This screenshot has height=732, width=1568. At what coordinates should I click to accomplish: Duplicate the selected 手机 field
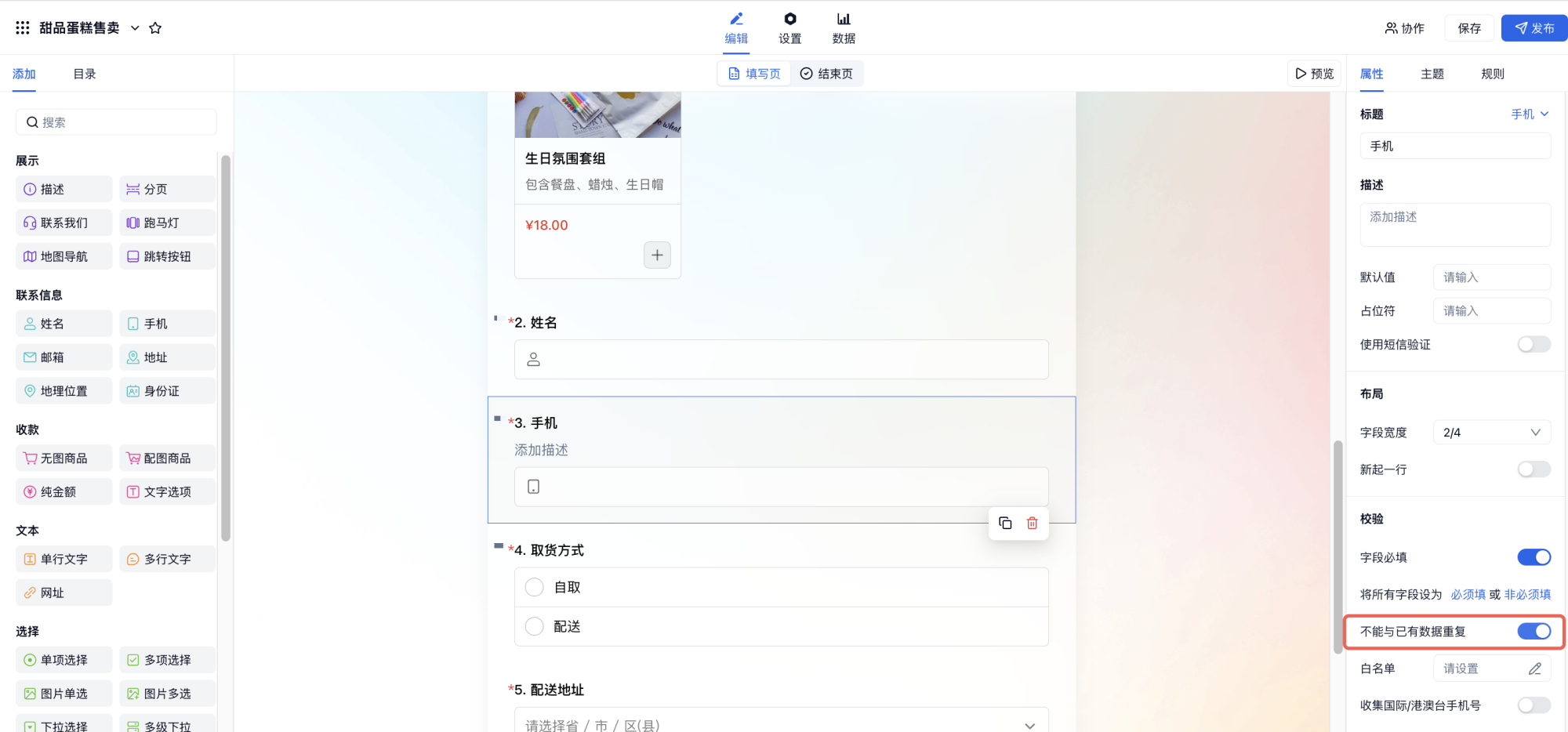(1005, 523)
